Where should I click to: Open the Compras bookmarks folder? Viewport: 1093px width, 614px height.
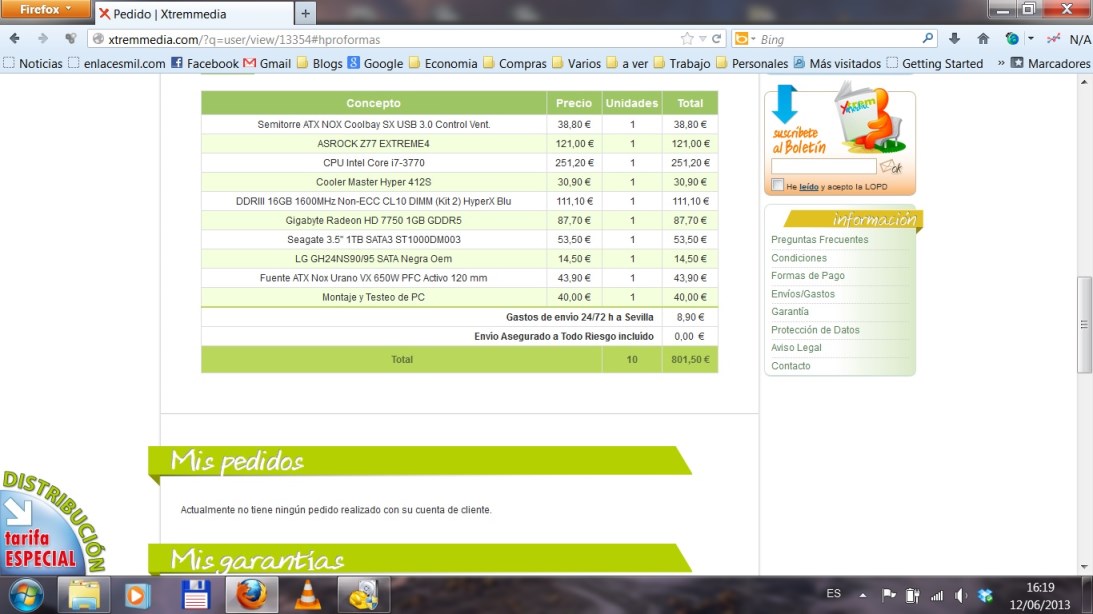(514, 63)
